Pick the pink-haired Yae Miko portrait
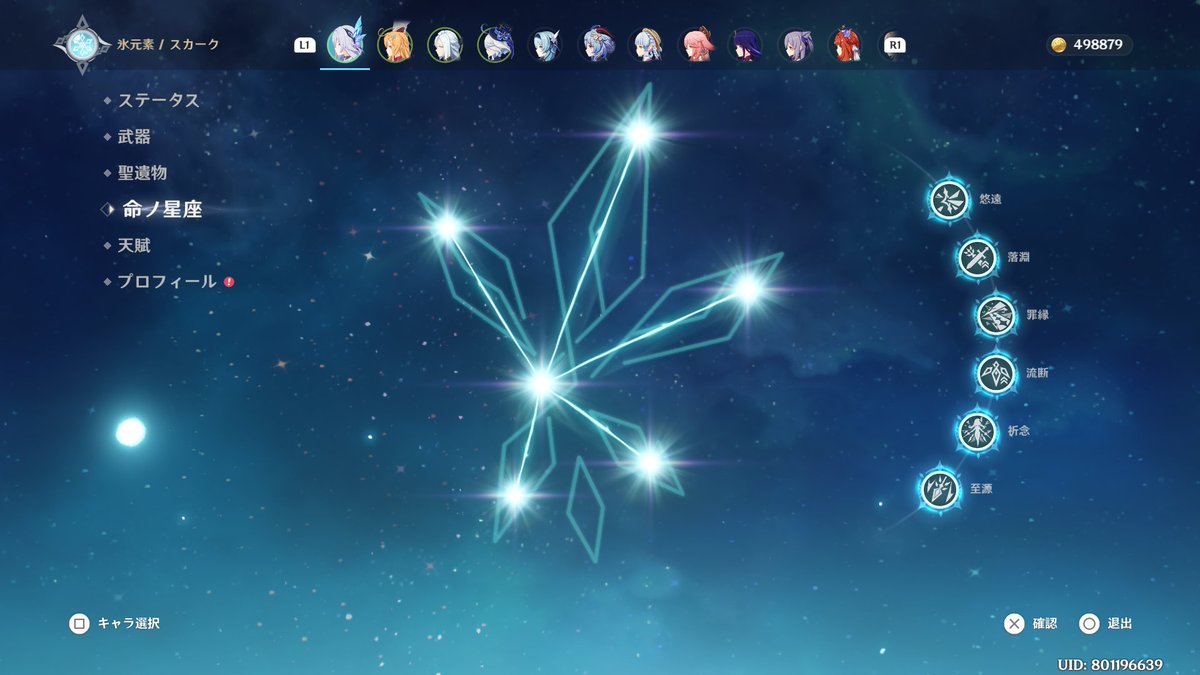The width and height of the screenshot is (1200, 675). (695, 45)
